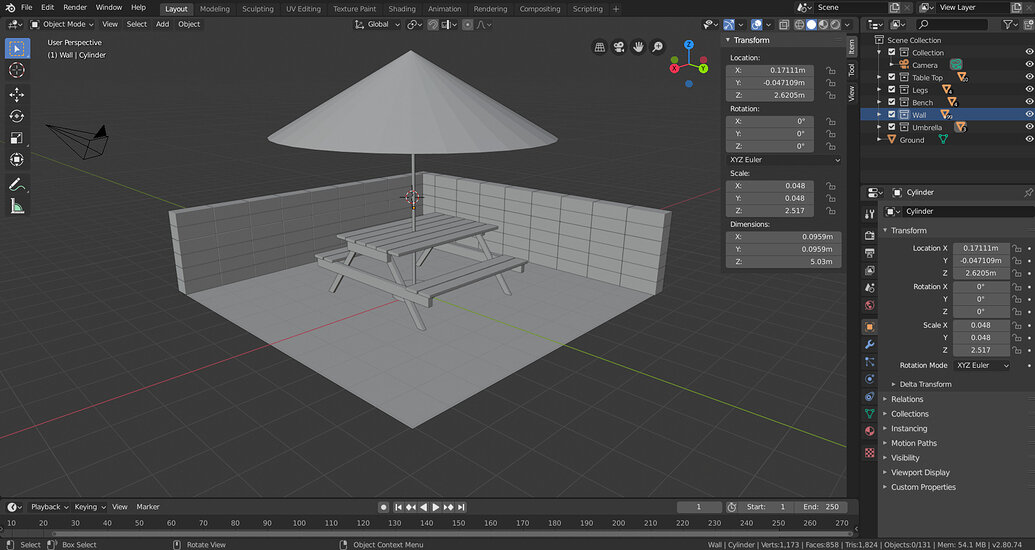Open the Global orientation dropdown
The height and width of the screenshot is (550, 1035).
point(378,24)
